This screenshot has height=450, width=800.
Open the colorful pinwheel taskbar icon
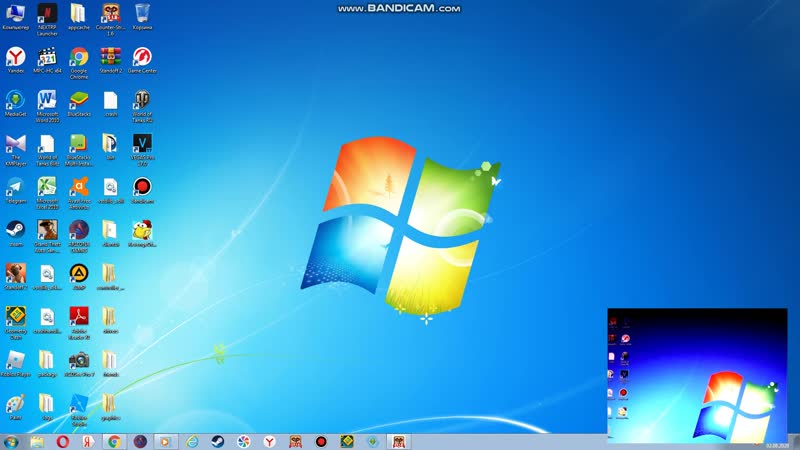coord(244,442)
